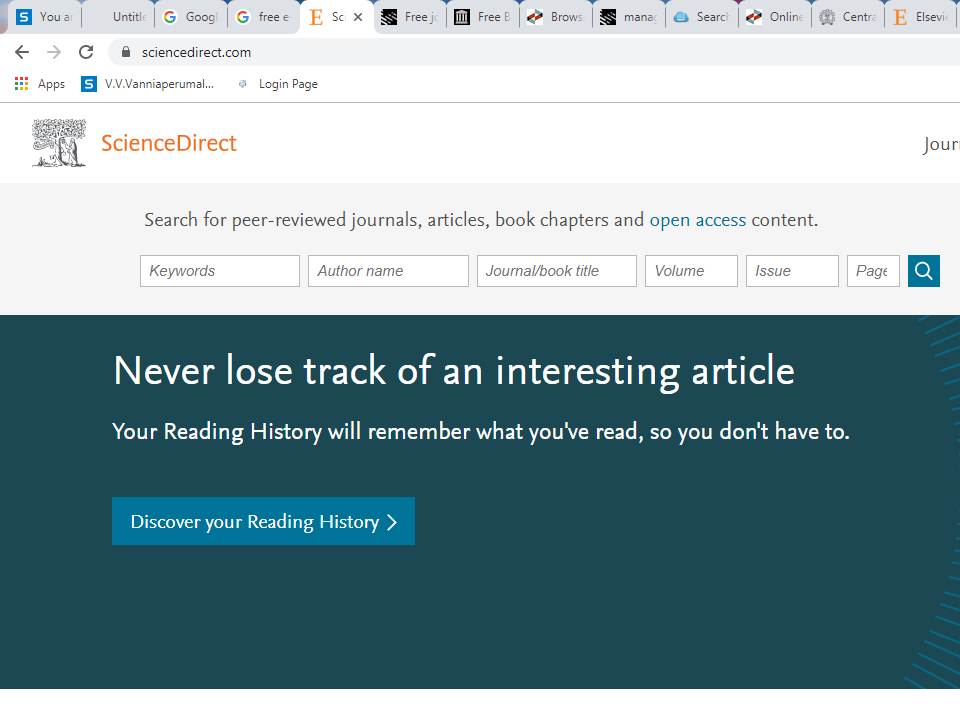960x720 pixels.
Task: Switch to the Elsevier tab
Action: (x=915, y=16)
